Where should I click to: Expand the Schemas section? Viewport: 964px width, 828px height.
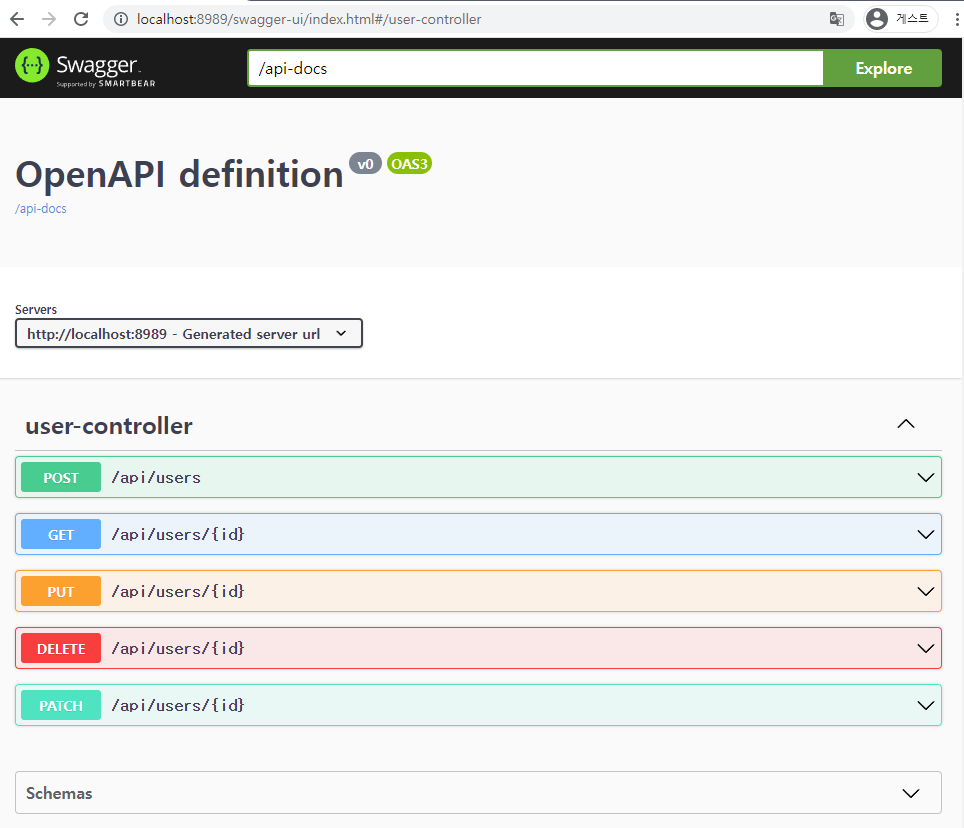pyautogui.click(x=910, y=792)
